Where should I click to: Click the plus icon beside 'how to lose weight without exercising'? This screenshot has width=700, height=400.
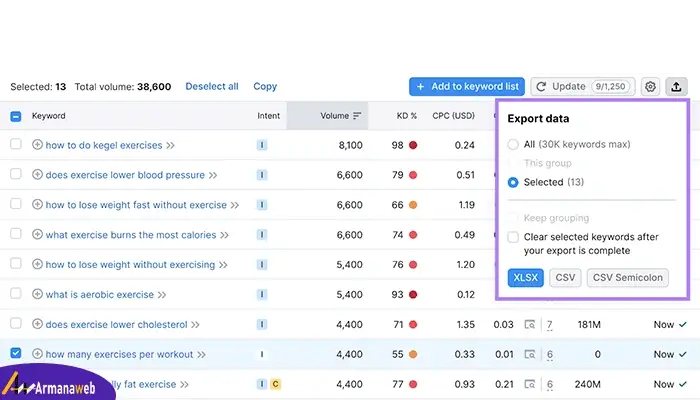38,264
